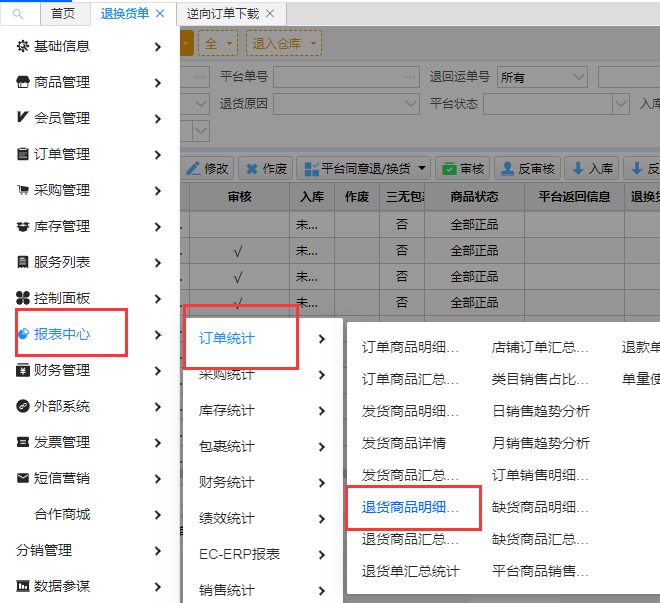The image size is (660, 603).
Task: Click the search magnifier icon
Action: pyautogui.click(x=17, y=14)
